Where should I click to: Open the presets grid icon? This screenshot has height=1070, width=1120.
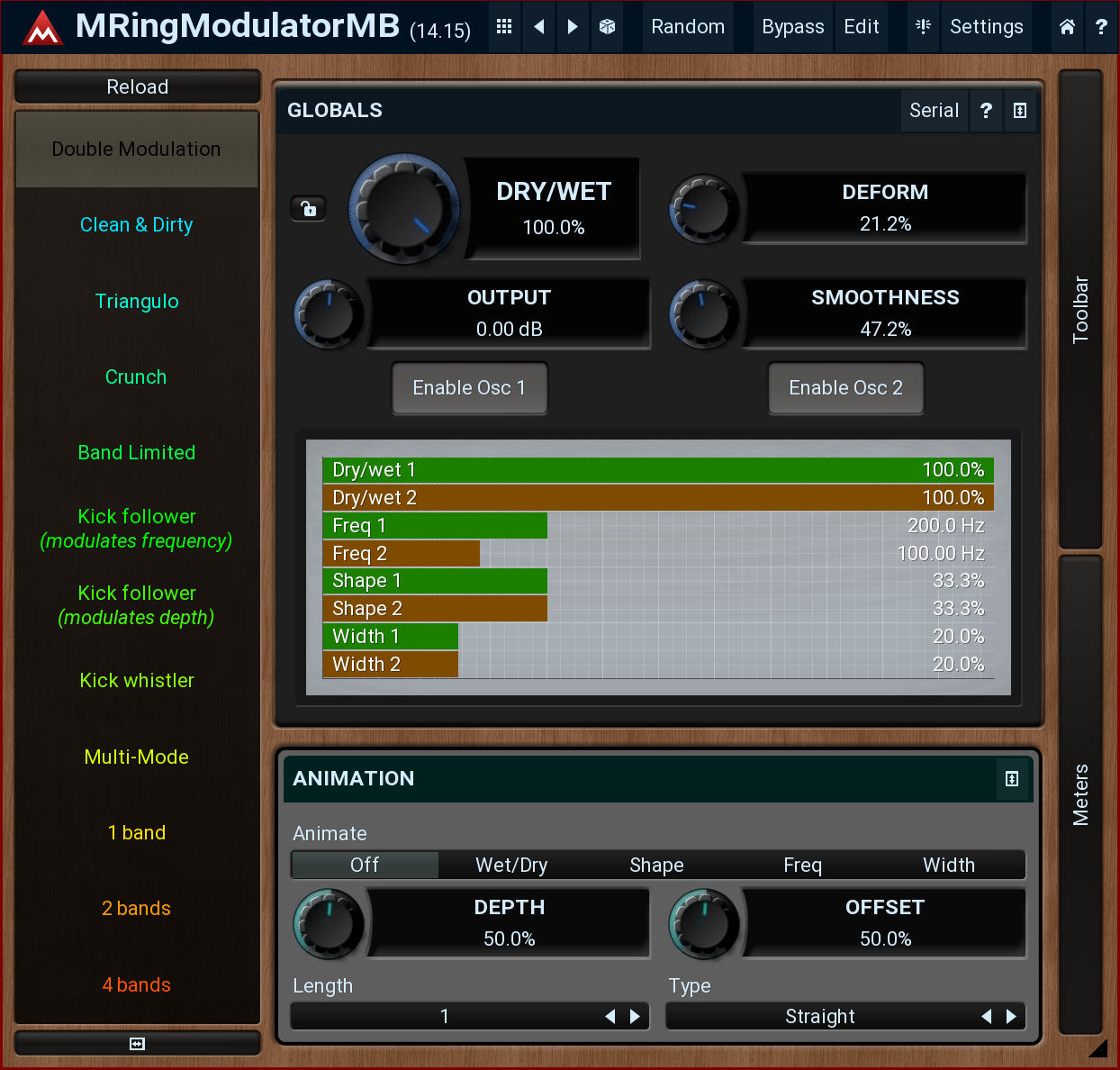pos(504,27)
